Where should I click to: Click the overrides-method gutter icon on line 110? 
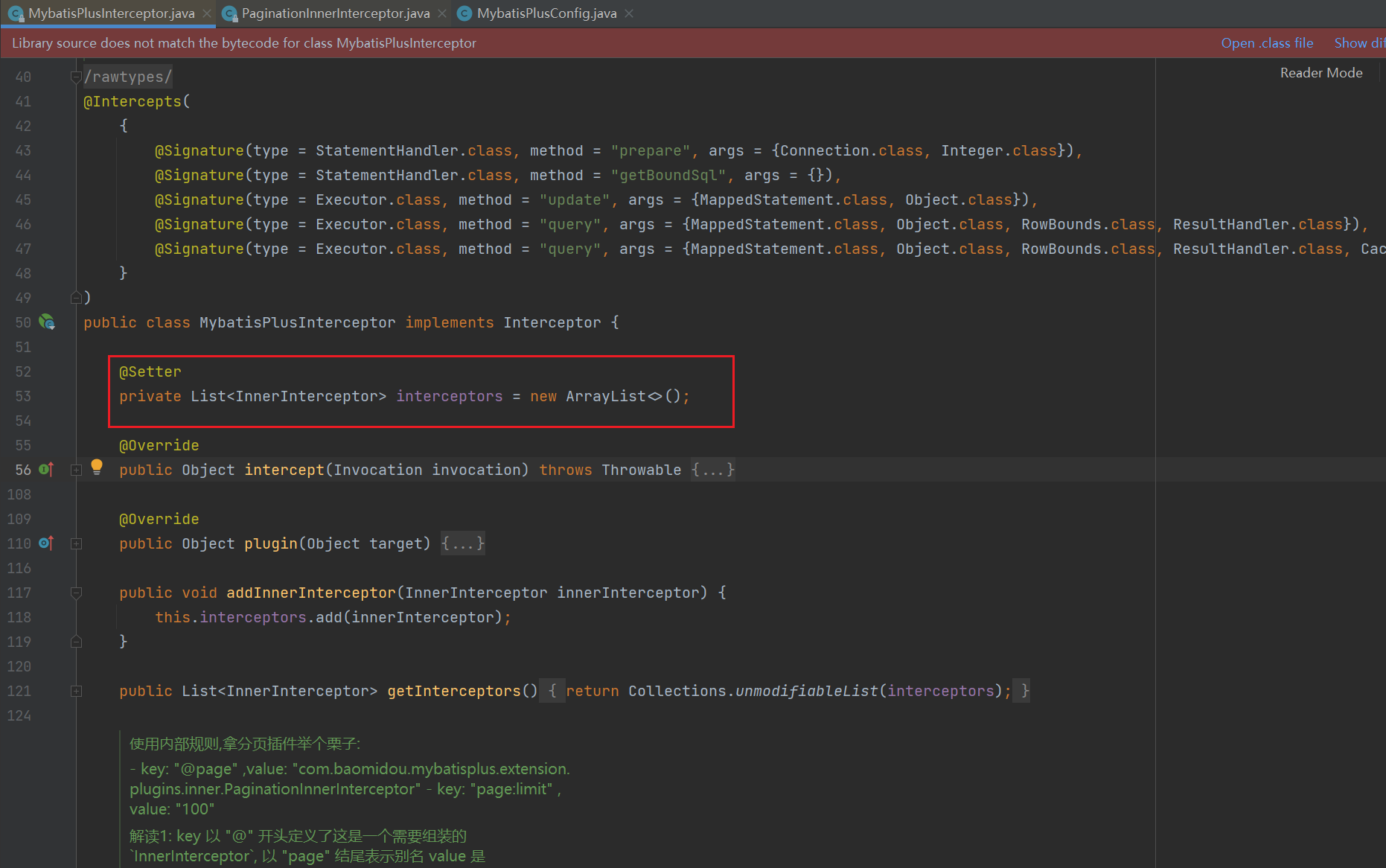pos(46,543)
